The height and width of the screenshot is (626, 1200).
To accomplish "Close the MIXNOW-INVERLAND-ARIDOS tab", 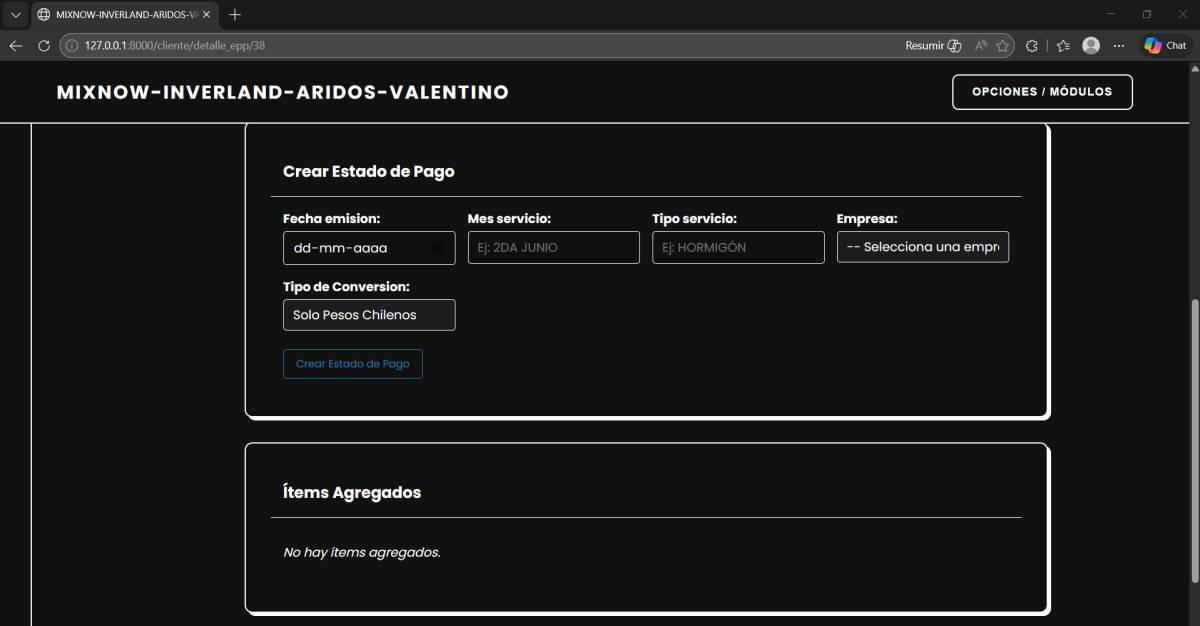I will pyautogui.click(x=206, y=15).
